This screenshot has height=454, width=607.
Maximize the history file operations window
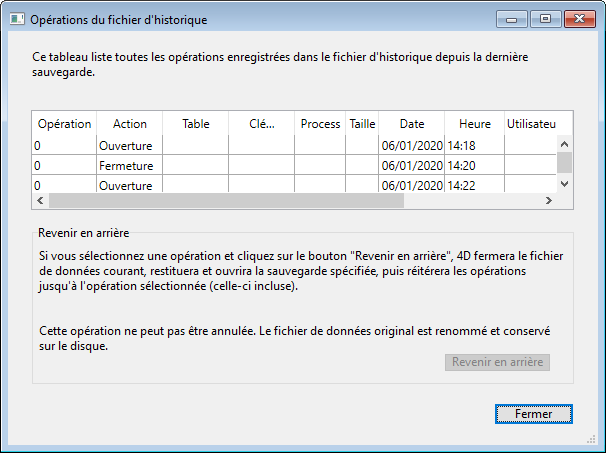click(545, 19)
